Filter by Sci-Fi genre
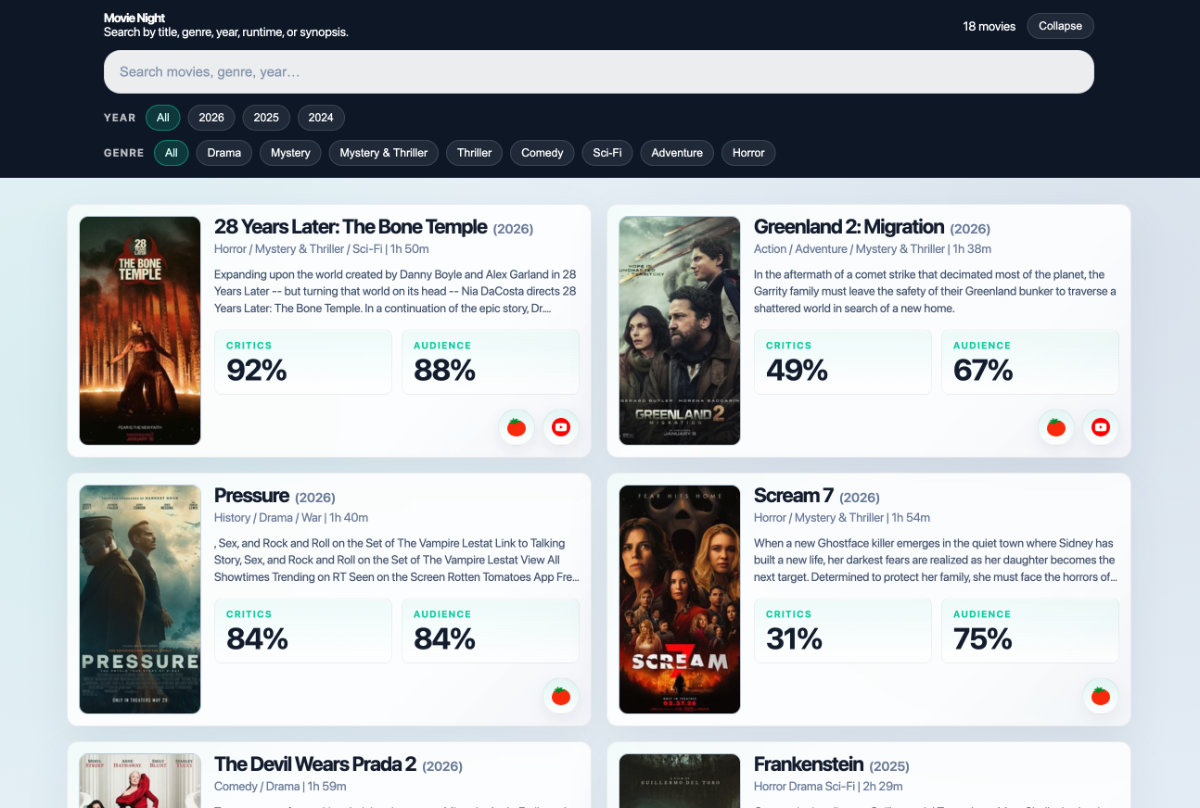1200x808 pixels. [607, 153]
